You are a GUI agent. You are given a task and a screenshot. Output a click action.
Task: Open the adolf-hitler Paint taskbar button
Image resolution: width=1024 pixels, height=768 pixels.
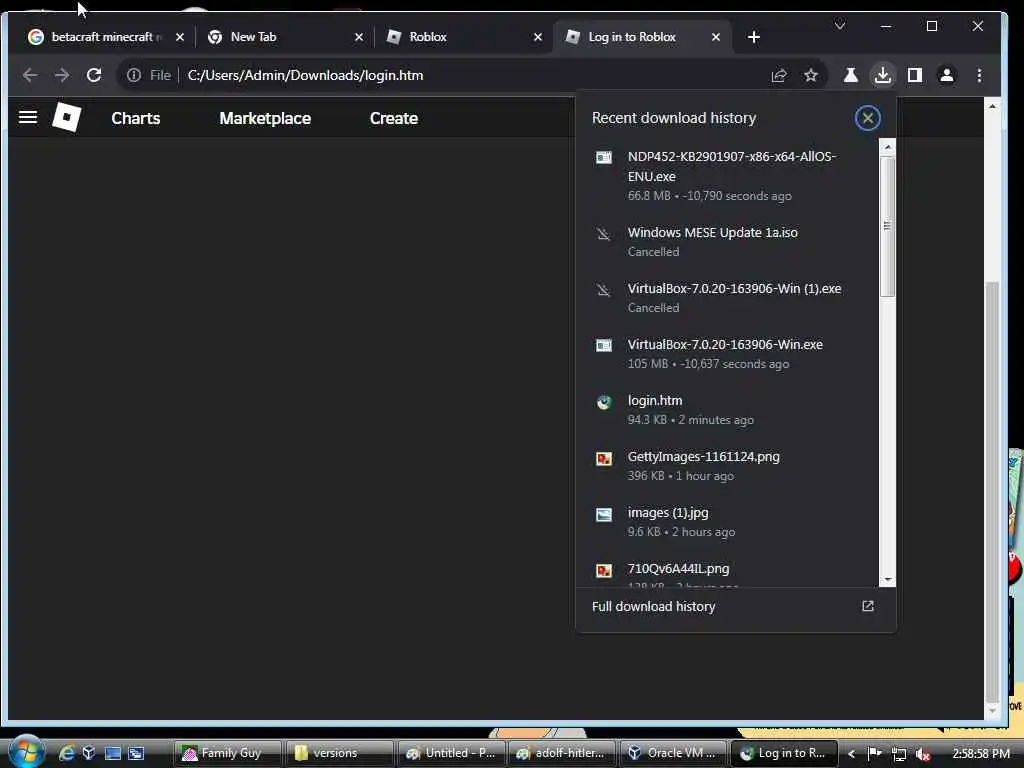[562, 753]
